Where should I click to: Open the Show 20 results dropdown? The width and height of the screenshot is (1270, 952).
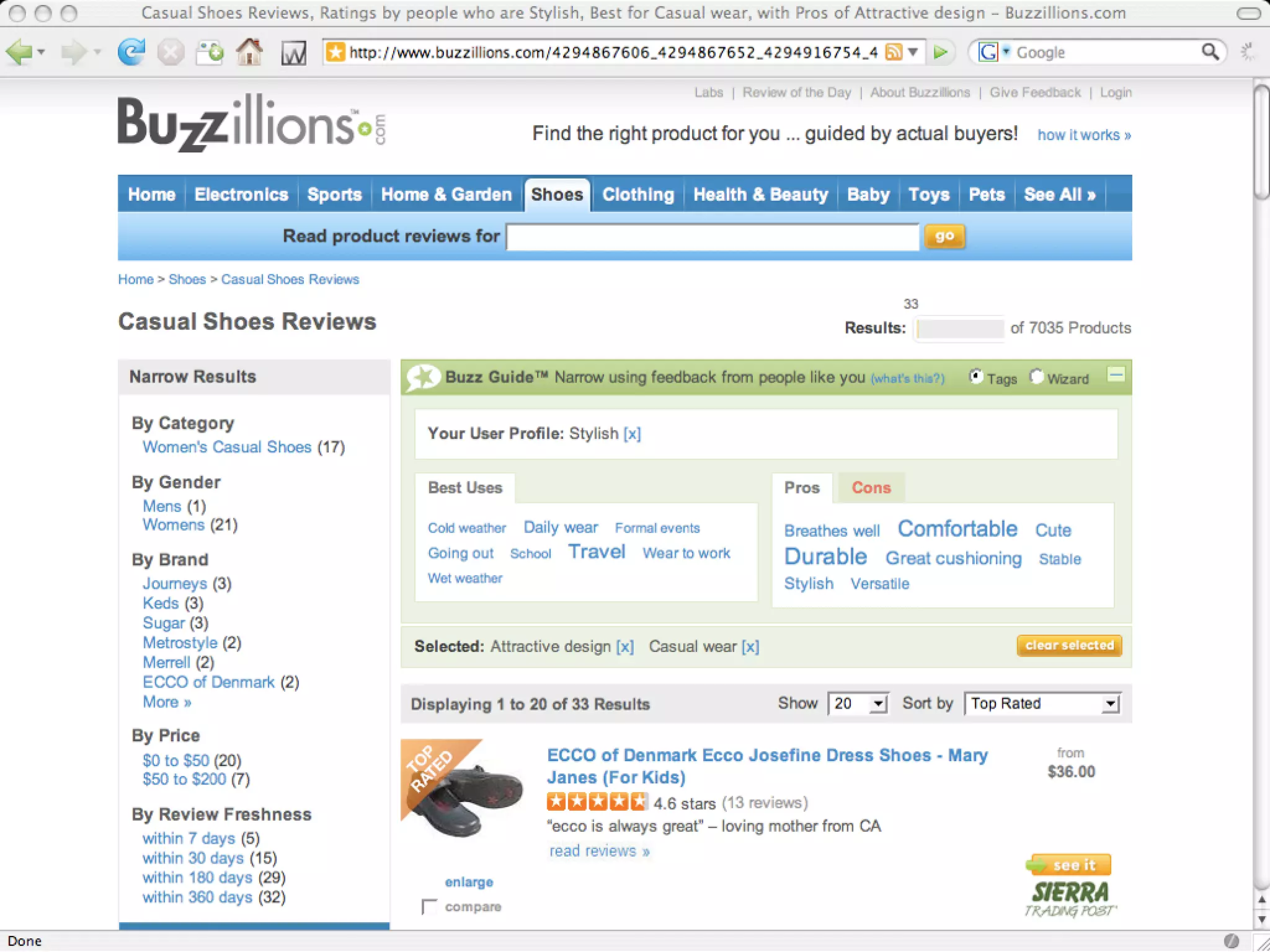pyautogui.click(x=858, y=704)
